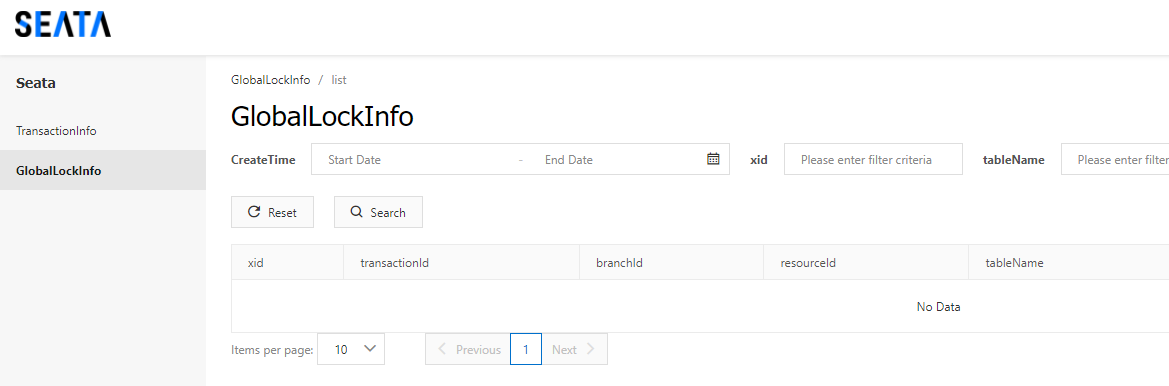This screenshot has height=386, width=1169.
Task: Click the Search magnifier icon
Action: pyautogui.click(x=356, y=212)
